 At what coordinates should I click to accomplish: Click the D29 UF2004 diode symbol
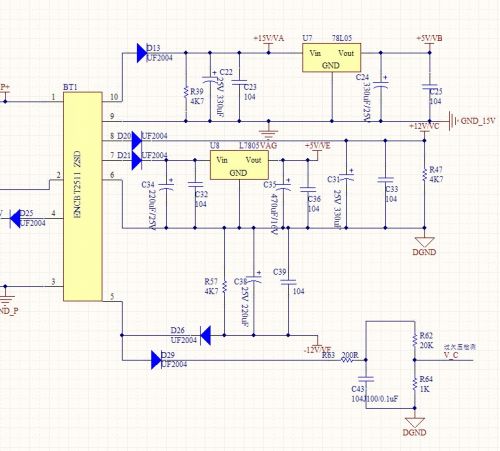click(156, 360)
